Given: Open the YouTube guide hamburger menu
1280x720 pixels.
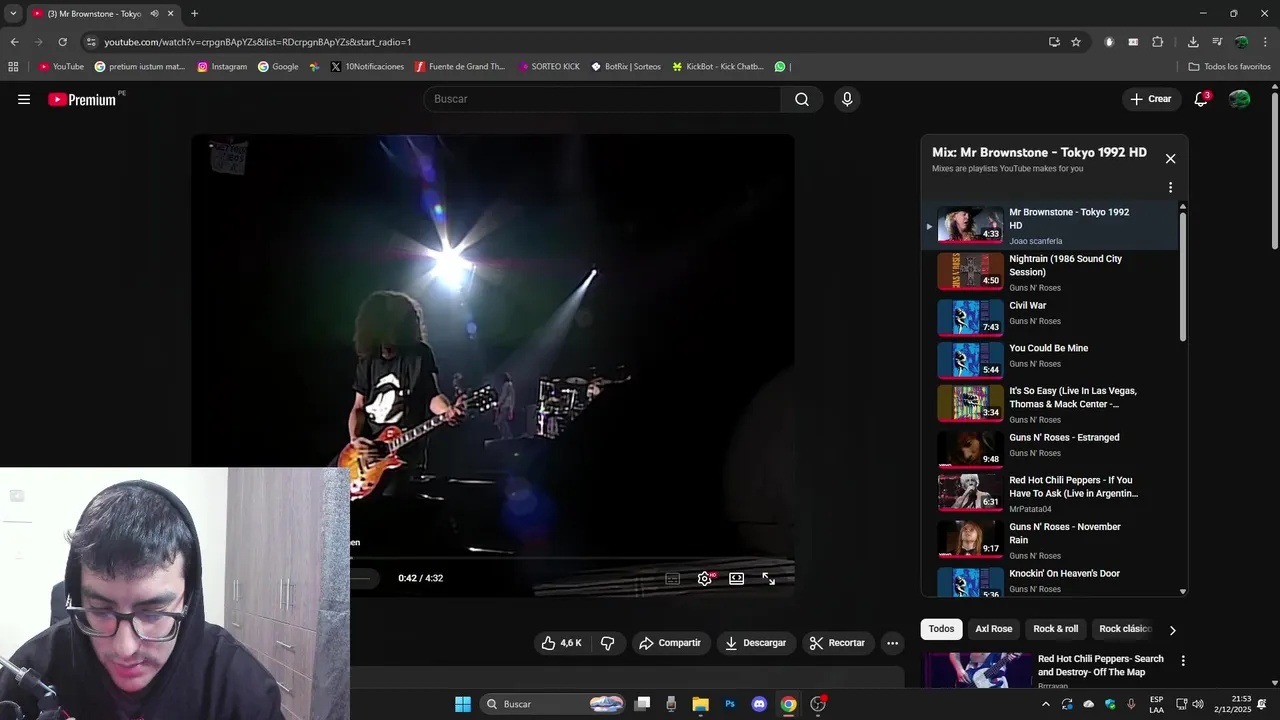Looking at the screenshot, I should (24, 99).
